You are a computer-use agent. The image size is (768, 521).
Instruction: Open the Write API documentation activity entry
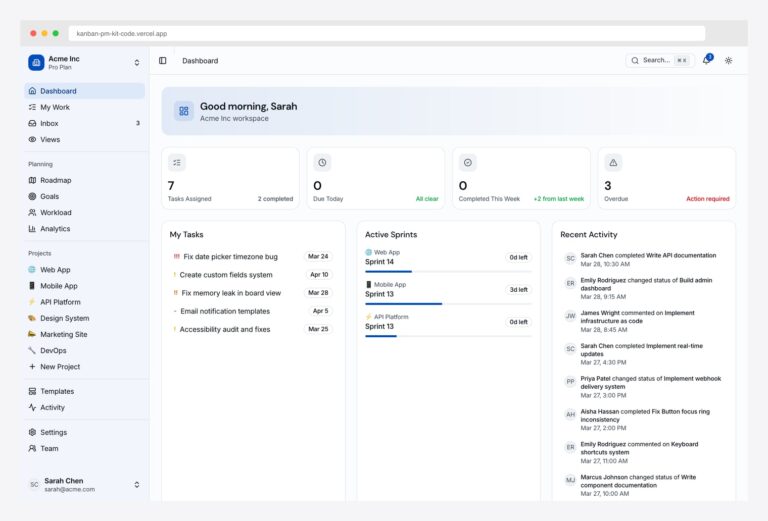(x=644, y=260)
